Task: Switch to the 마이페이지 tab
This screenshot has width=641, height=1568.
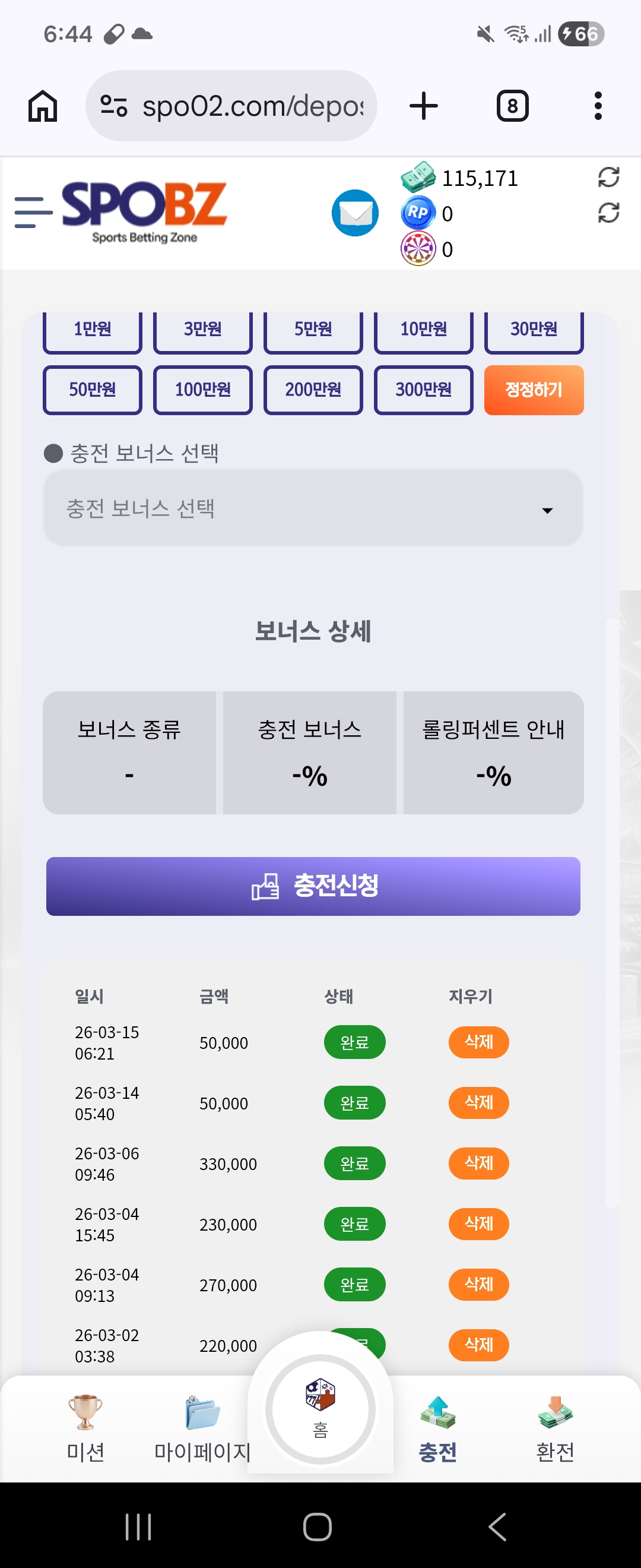Action: (202, 1428)
